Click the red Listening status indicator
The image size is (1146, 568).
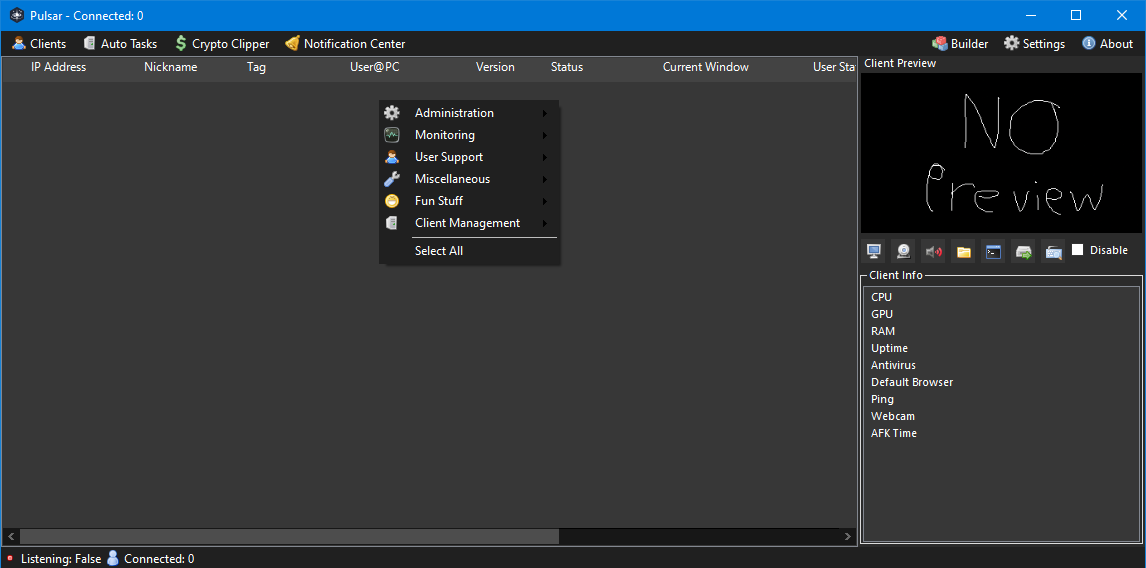pyautogui.click(x=10, y=558)
